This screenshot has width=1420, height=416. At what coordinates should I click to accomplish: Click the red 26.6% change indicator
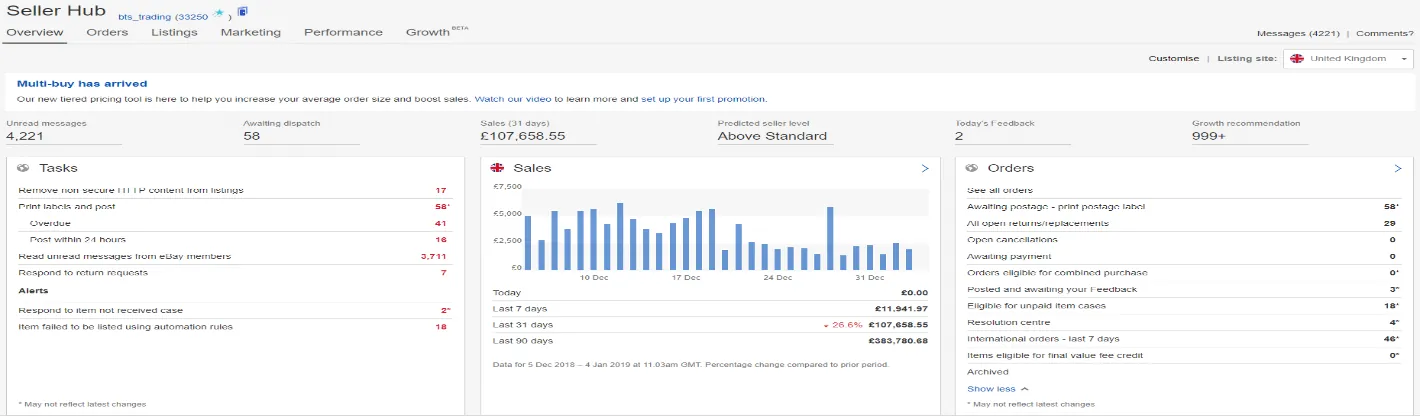(841, 324)
